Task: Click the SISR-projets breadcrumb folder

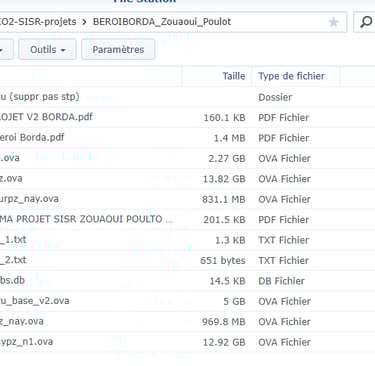Action: tap(38, 22)
